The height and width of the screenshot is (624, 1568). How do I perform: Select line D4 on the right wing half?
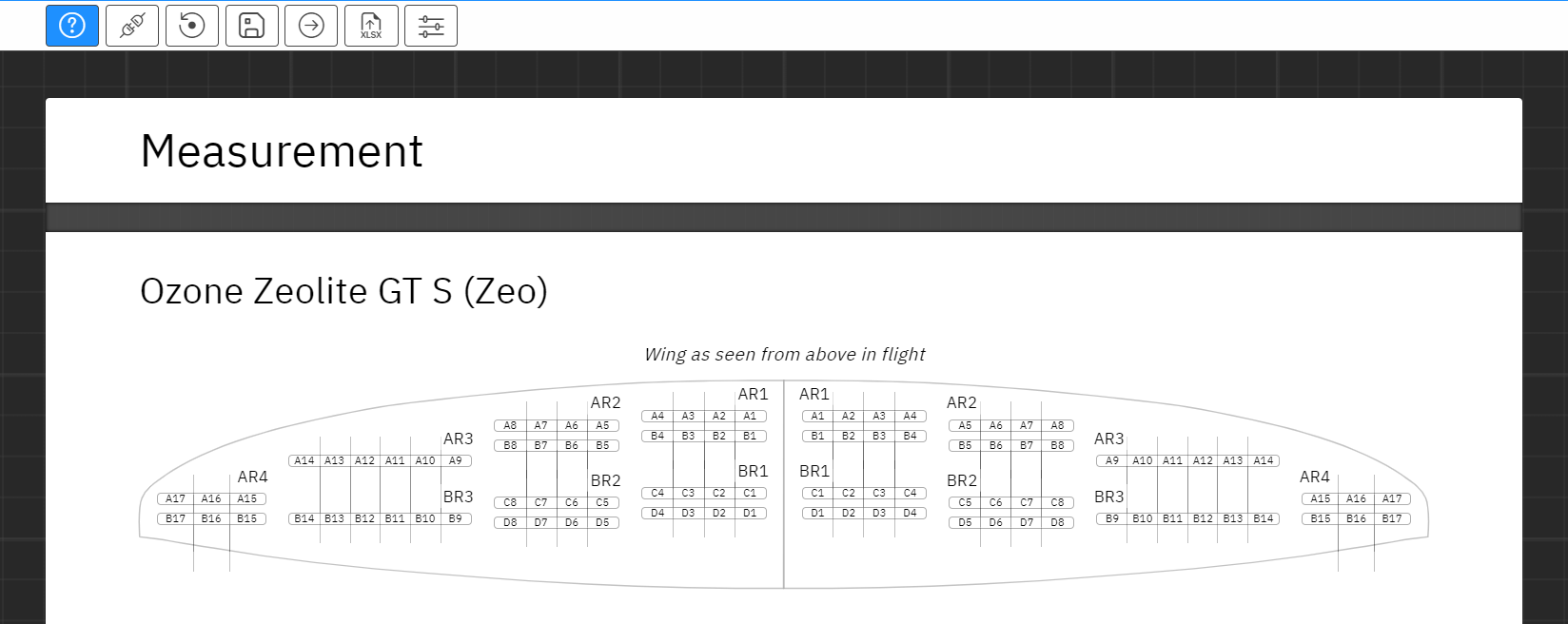(x=911, y=513)
